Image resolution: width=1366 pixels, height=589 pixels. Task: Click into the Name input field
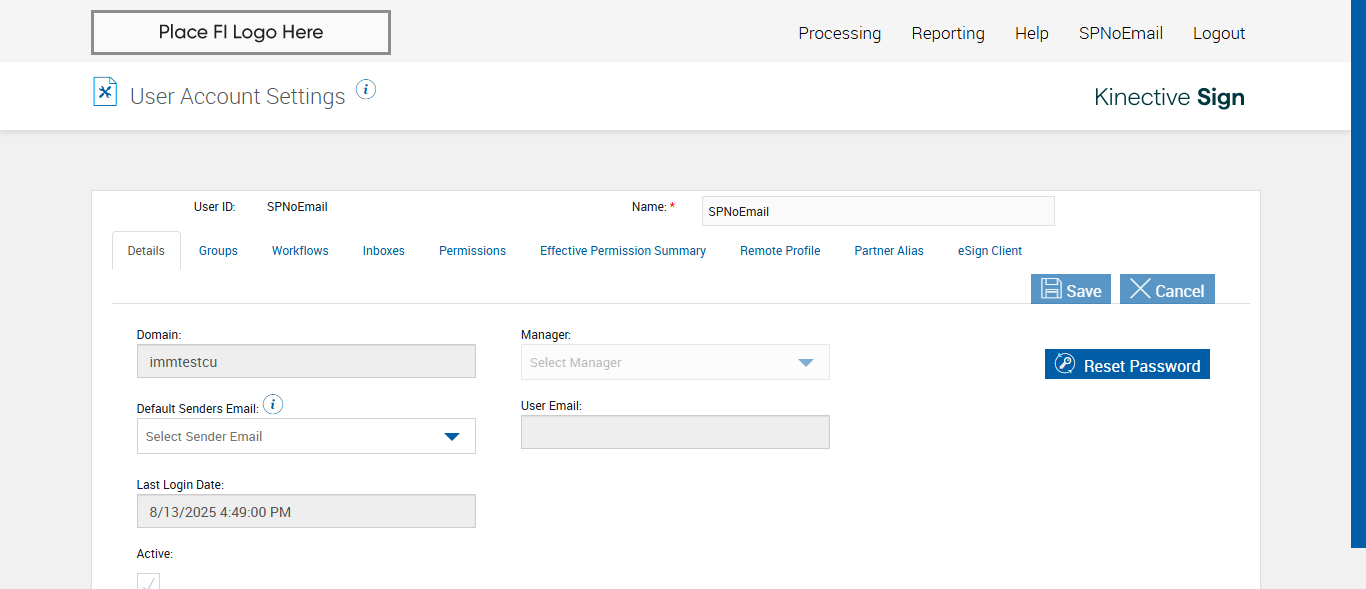point(877,211)
